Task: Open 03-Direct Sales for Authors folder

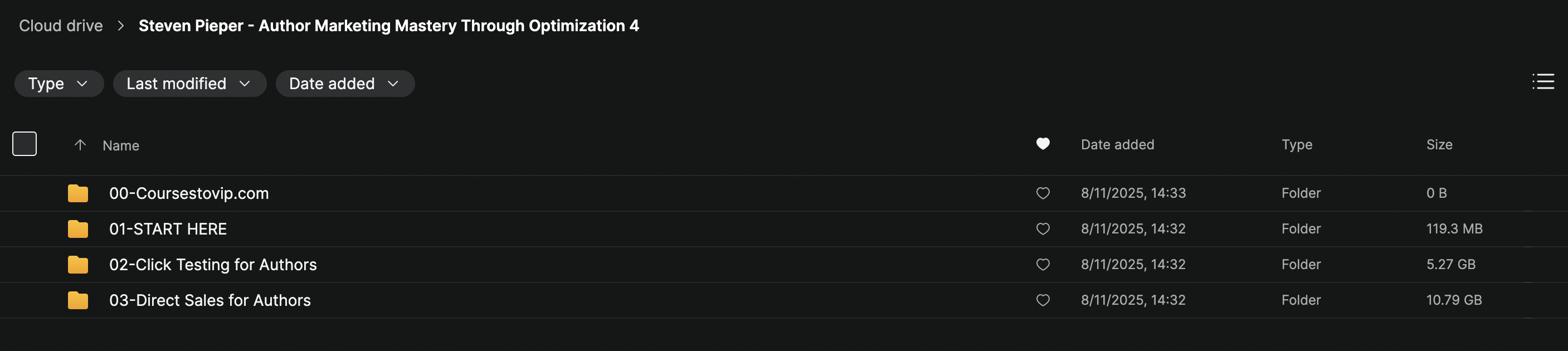Action: pyautogui.click(x=210, y=300)
